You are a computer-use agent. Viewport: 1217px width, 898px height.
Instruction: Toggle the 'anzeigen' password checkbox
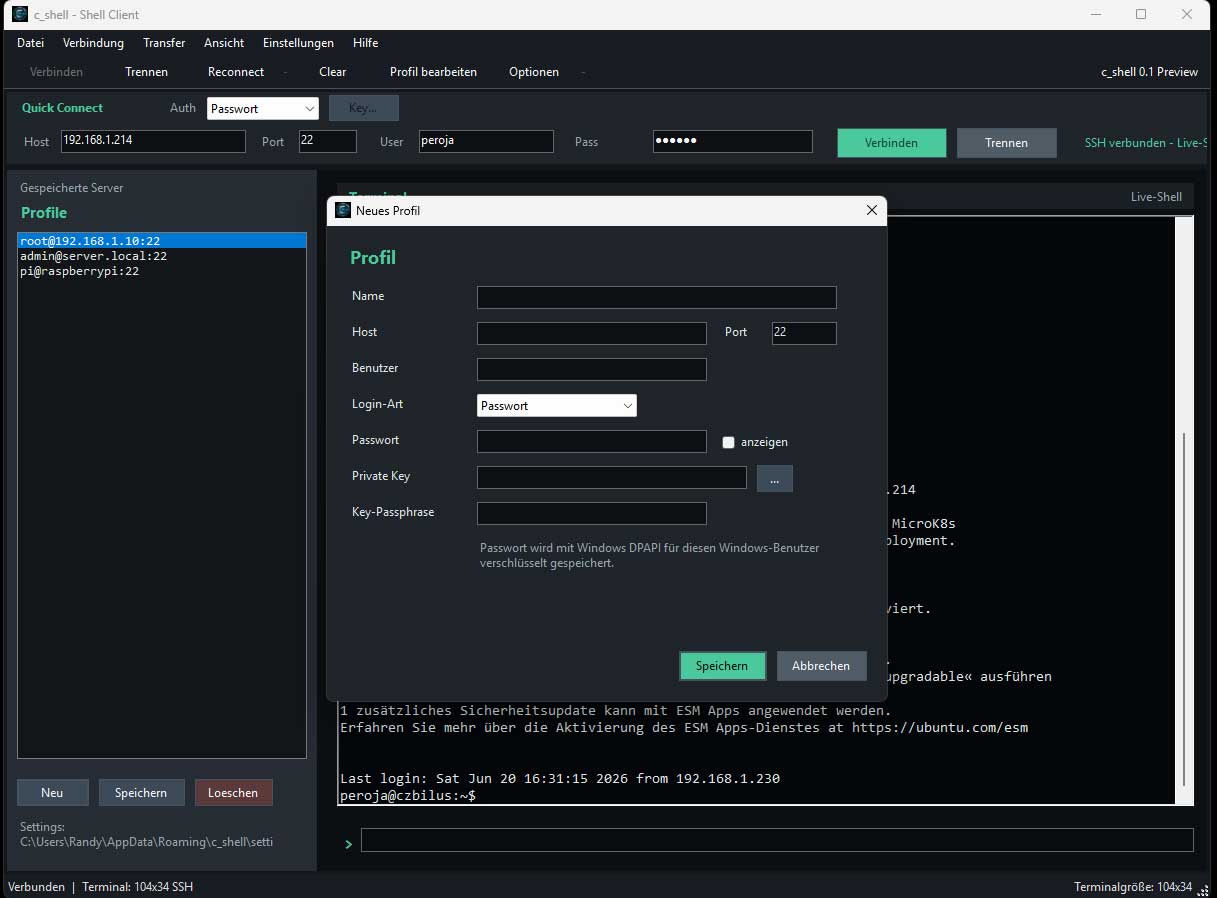[728, 442]
